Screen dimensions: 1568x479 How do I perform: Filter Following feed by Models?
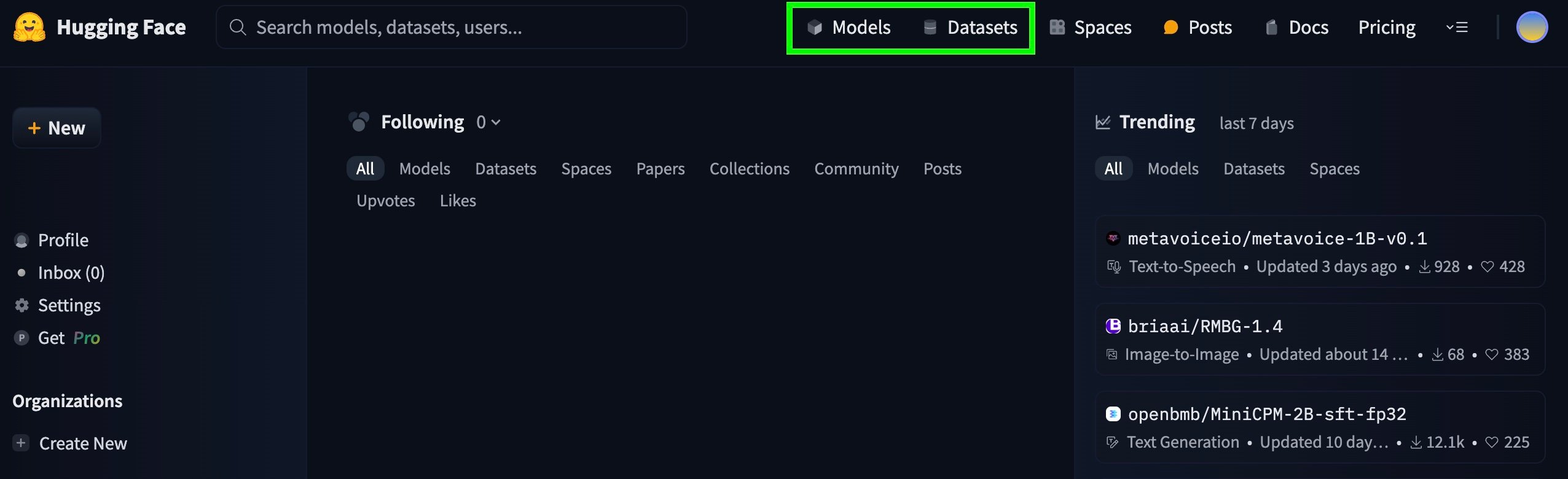pos(425,168)
